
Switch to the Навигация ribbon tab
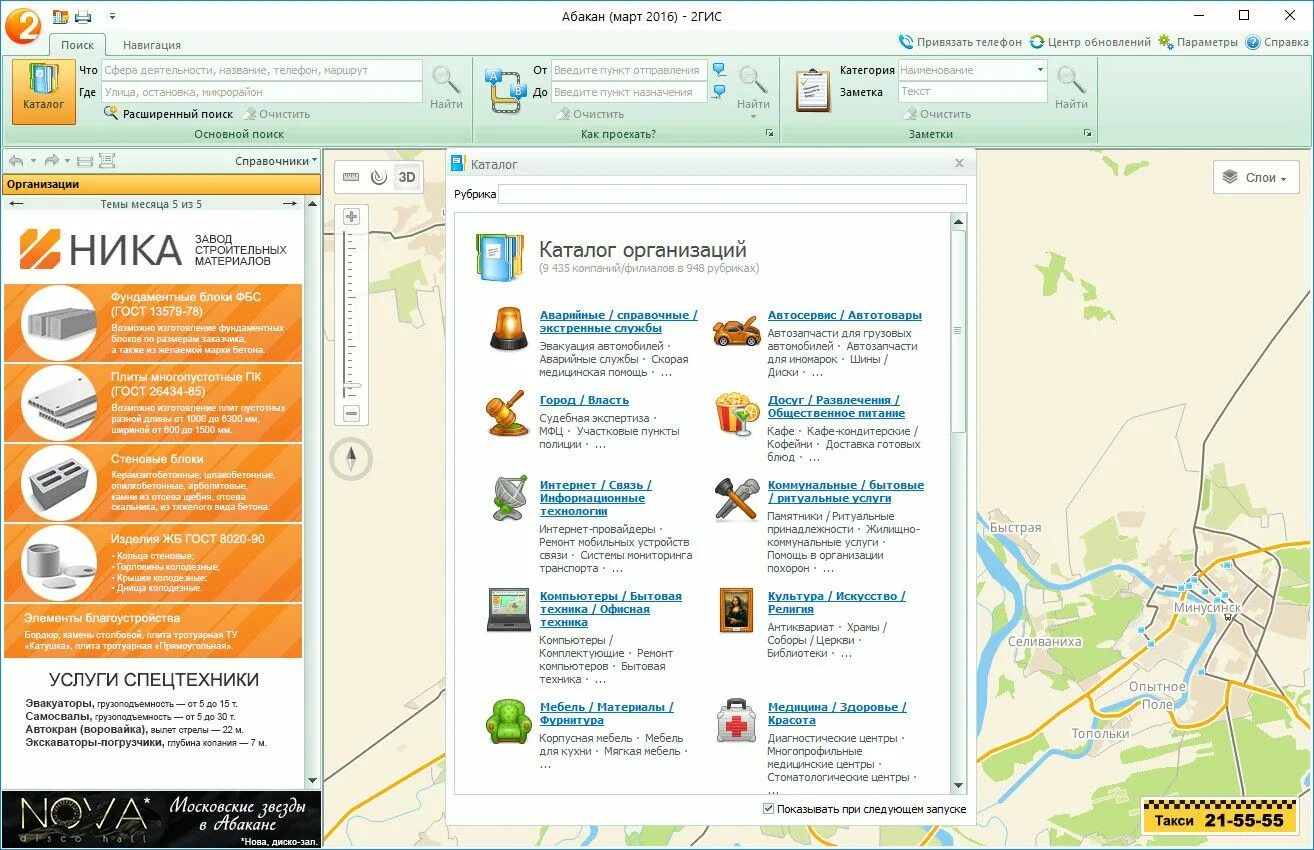(152, 45)
